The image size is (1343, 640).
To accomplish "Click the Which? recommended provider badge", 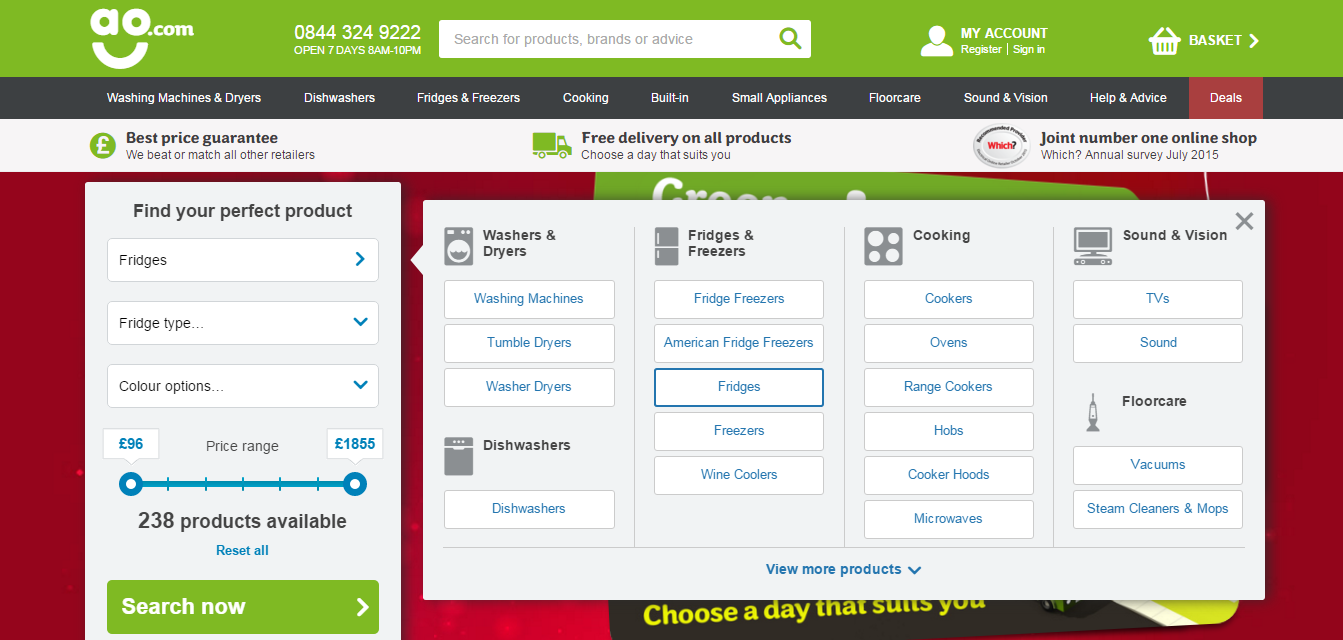I will pyautogui.click(x=1001, y=145).
